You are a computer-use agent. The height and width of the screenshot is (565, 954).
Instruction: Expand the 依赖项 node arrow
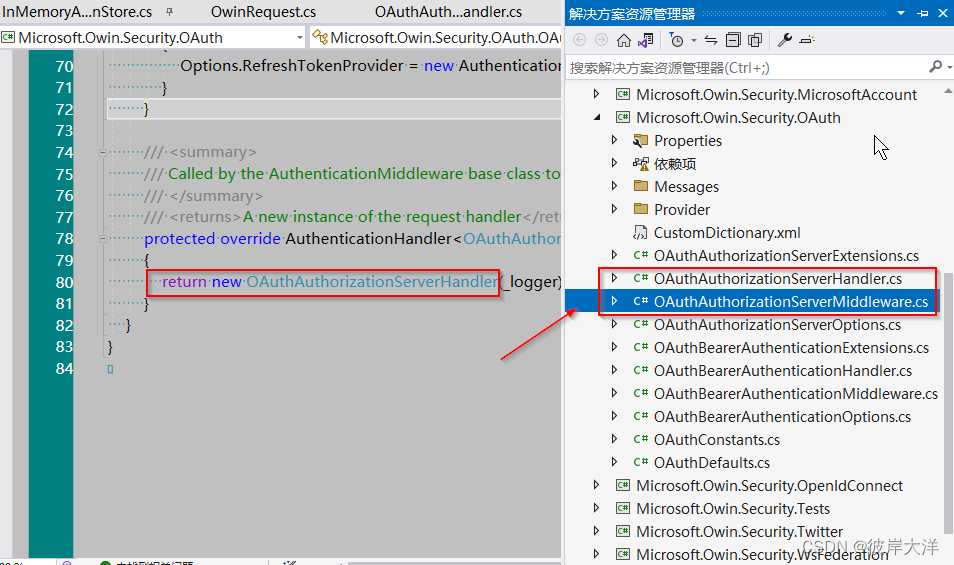pyautogui.click(x=615, y=163)
